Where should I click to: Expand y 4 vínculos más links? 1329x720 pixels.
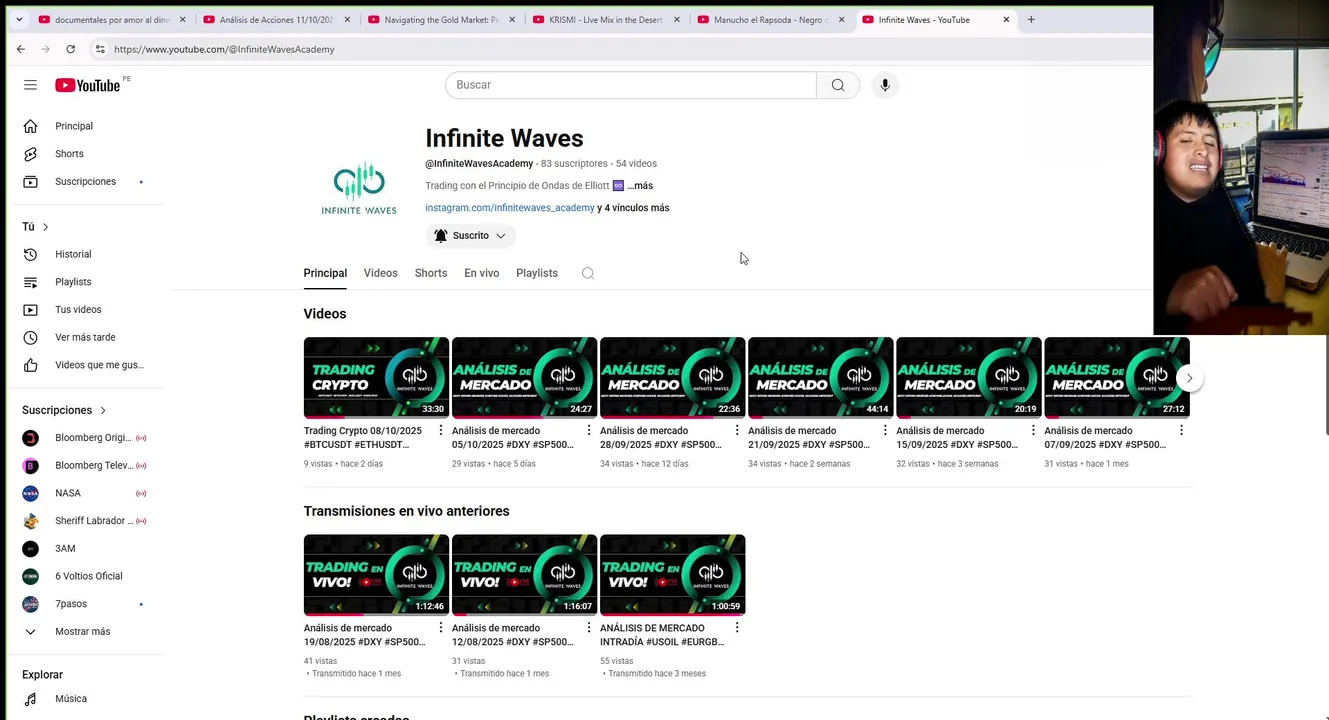pyautogui.click(x=633, y=208)
